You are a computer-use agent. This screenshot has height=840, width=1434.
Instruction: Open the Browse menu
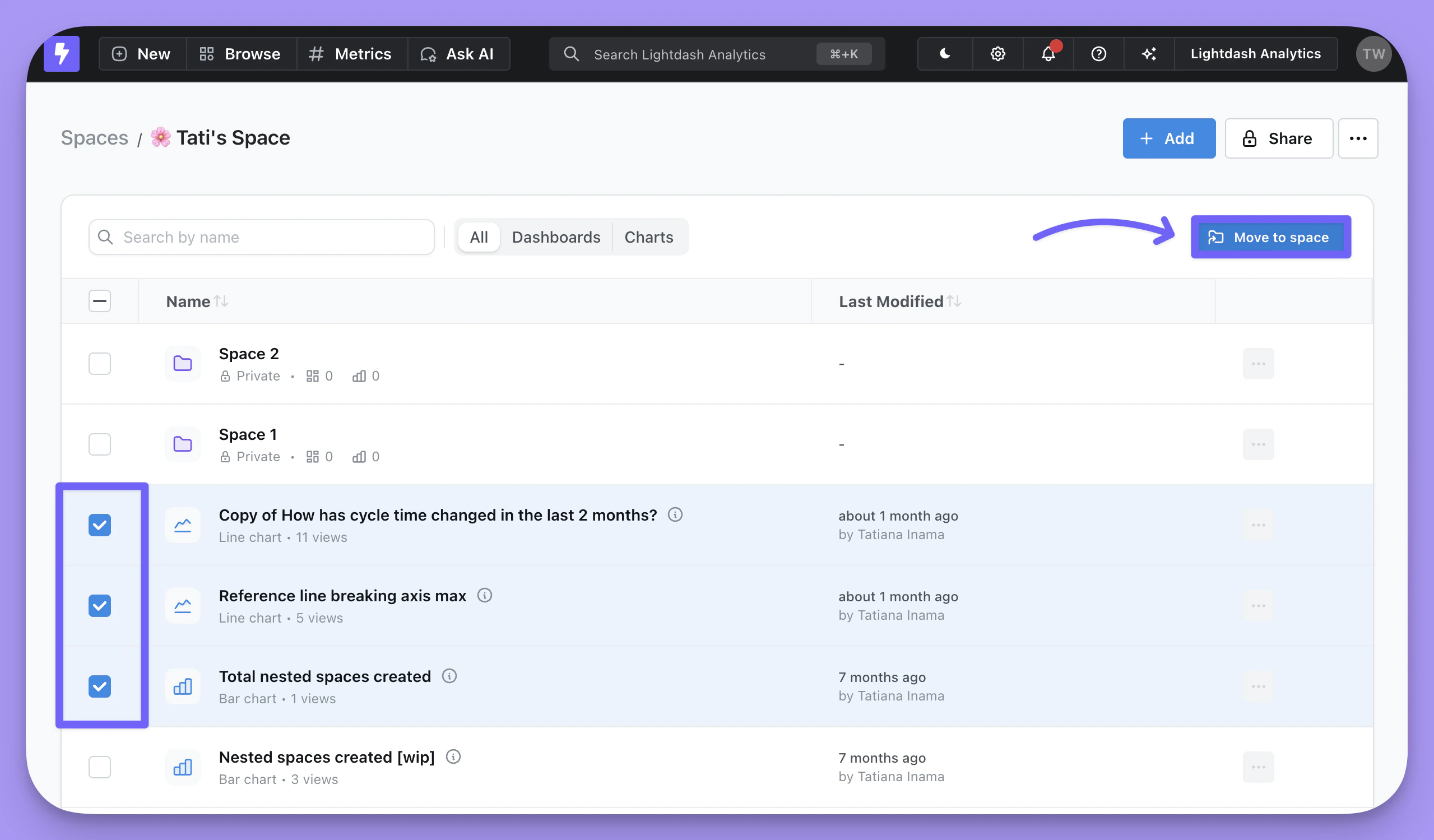240,54
